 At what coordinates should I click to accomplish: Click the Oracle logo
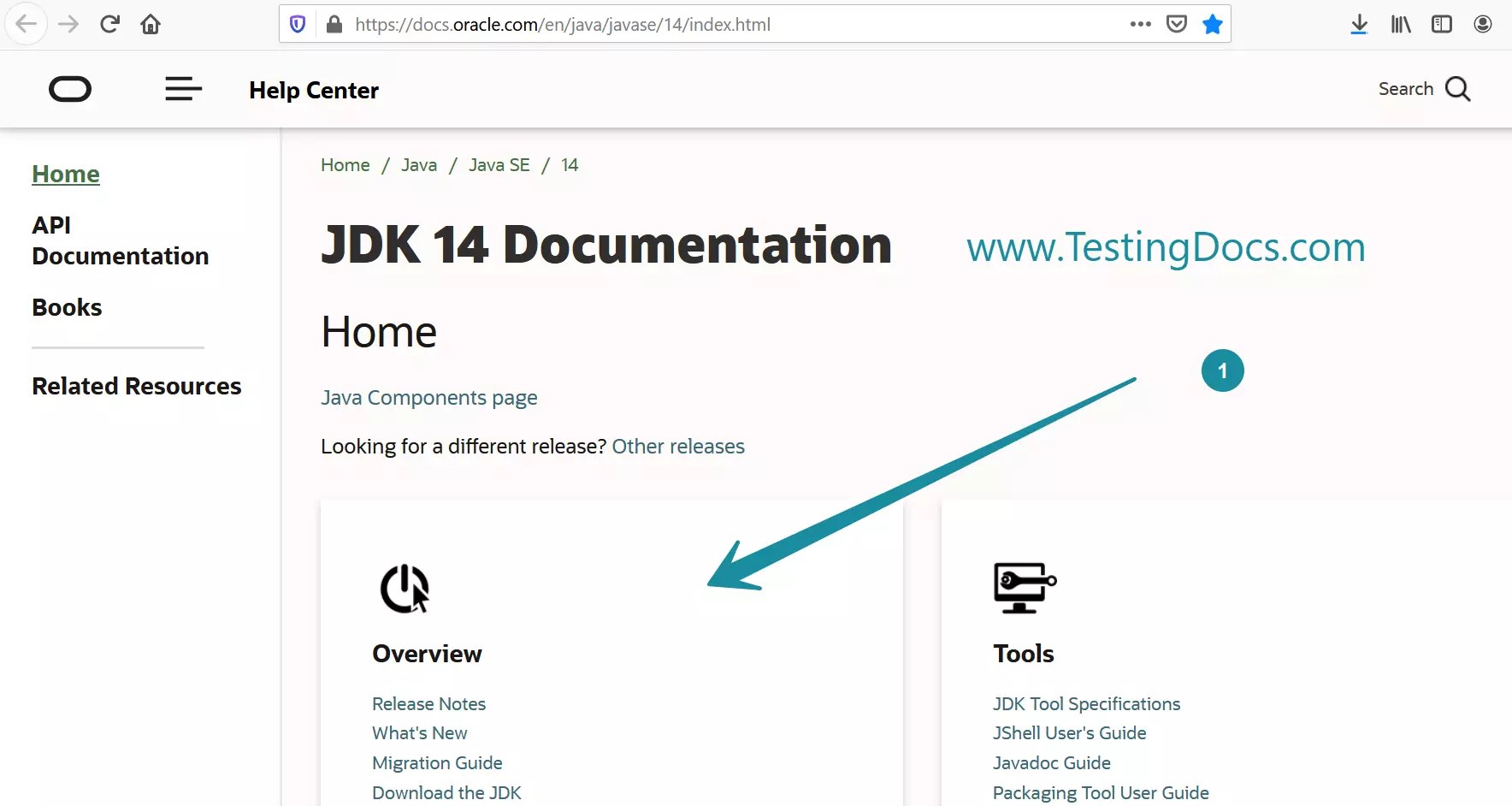point(70,89)
